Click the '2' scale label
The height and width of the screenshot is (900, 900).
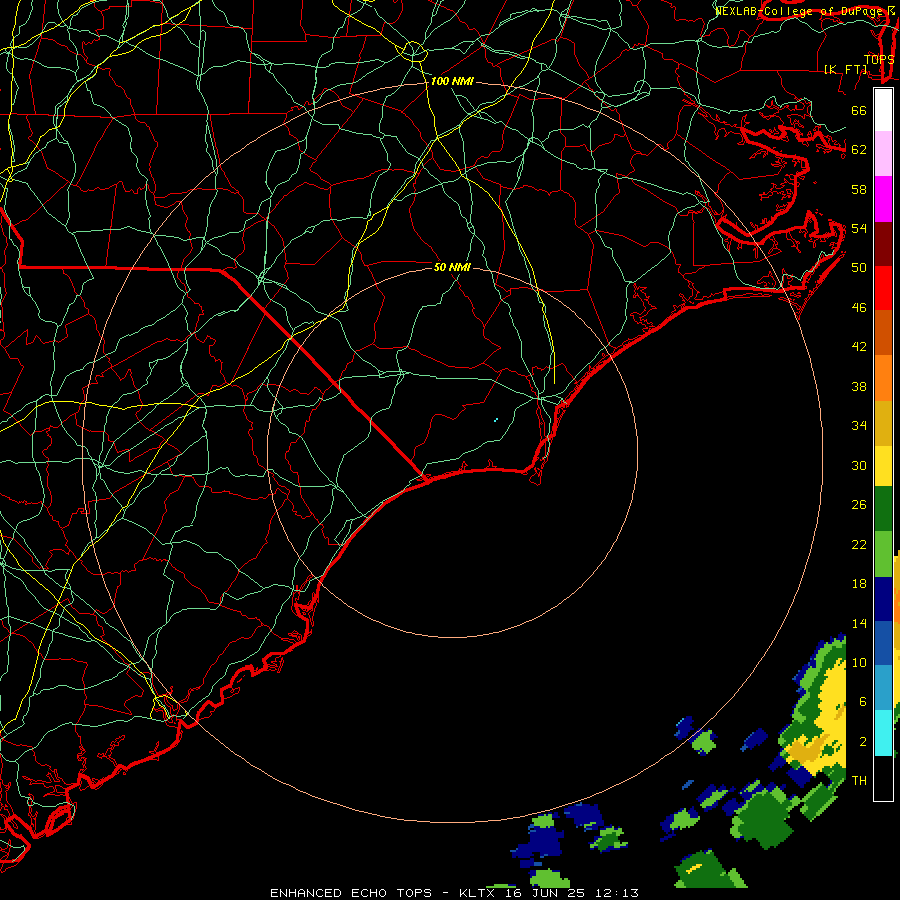[x=863, y=741]
